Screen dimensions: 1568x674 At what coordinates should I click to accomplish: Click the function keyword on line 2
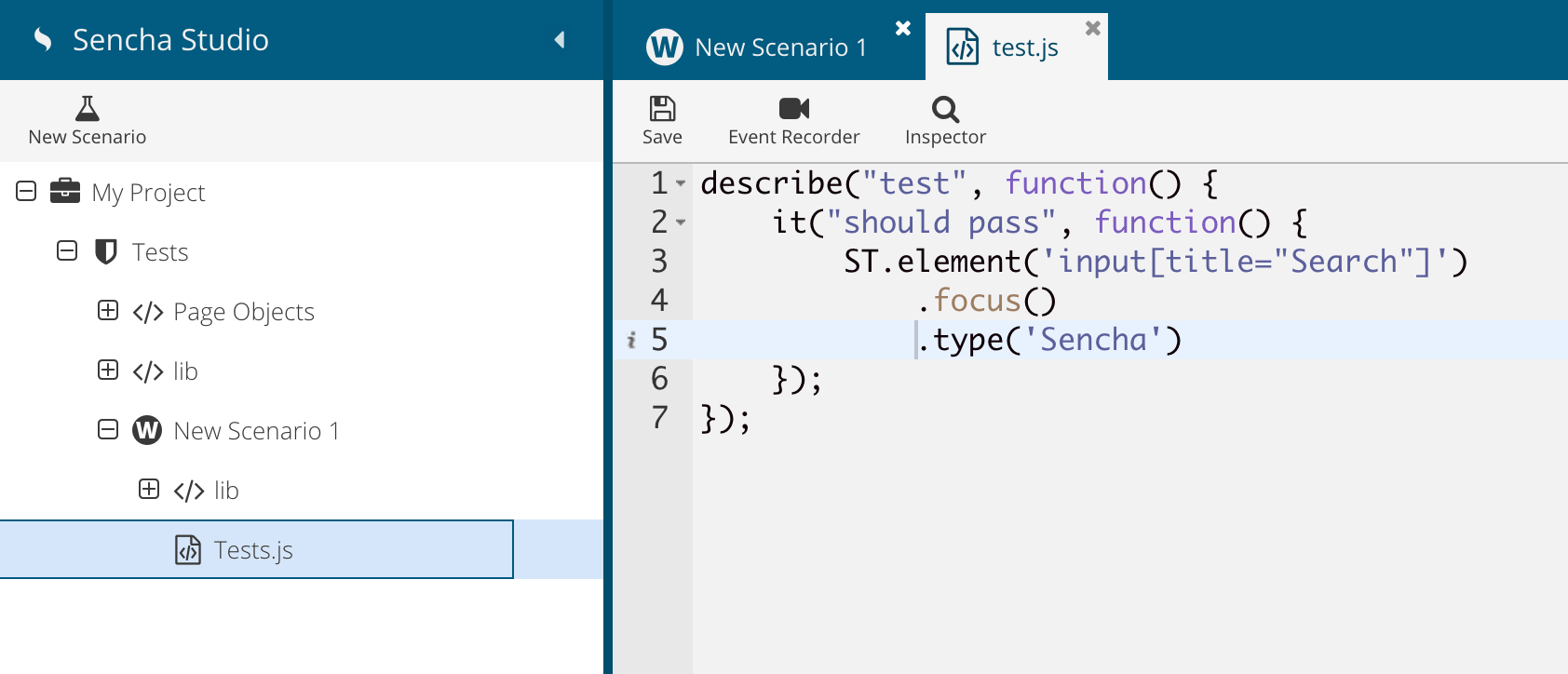tap(1165, 222)
